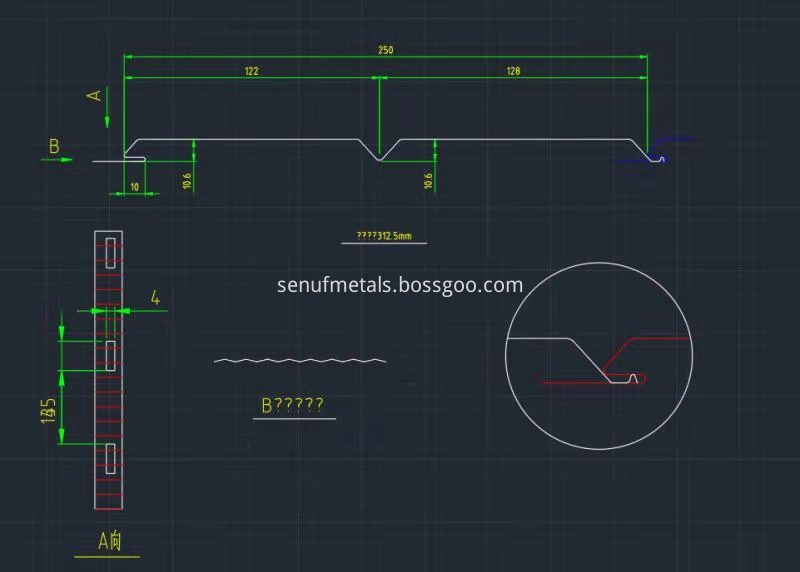Click the 10 dimension under left hook
Image resolution: width=800 pixels, height=572 pixels.
pos(135,187)
